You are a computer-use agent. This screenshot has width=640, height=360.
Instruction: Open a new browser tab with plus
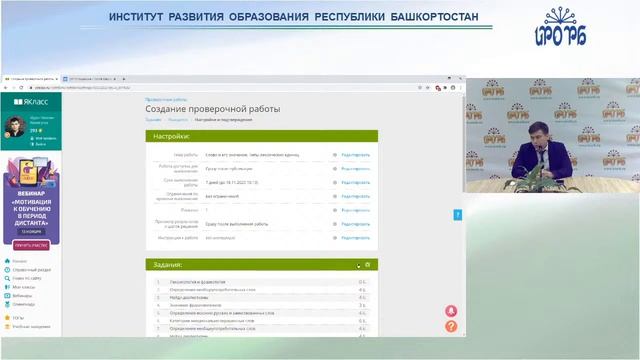point(124,79)
